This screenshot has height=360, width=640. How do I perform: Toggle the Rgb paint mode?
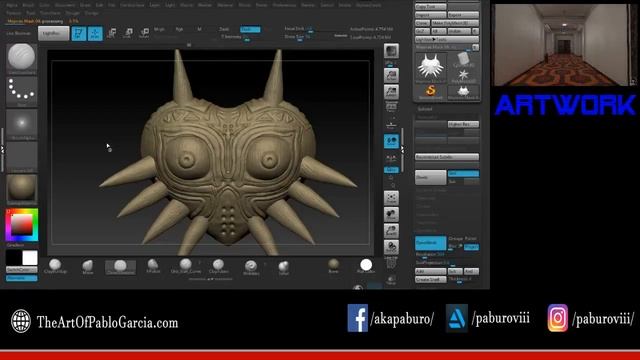[x=180, y=29]
